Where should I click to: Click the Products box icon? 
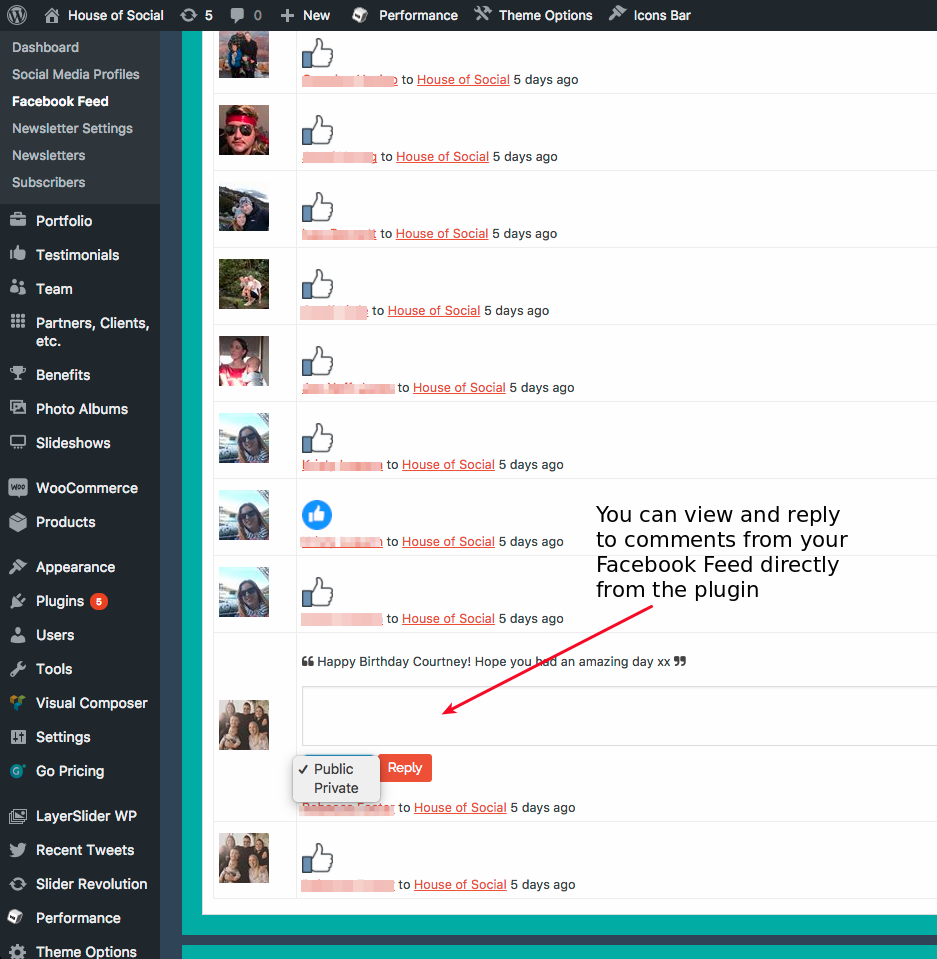point(18,522)
